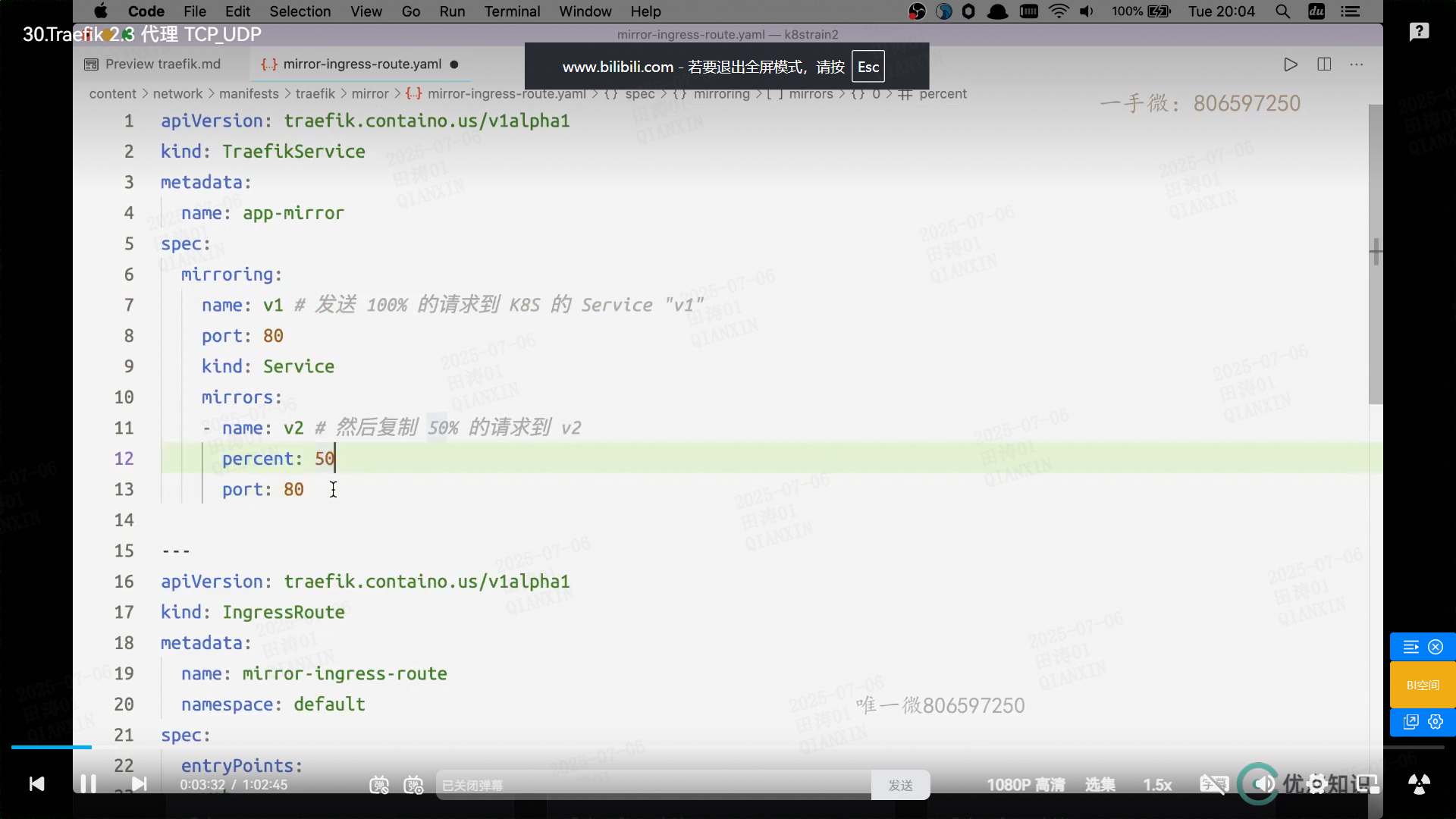1456x819 pixels.
Task: Click the BI空间 orange button
Action: click(x=1423, y=685)
